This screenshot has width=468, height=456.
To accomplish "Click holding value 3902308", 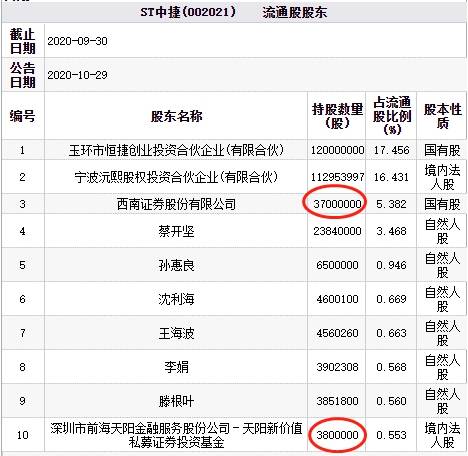I will pyautogui.click(x=337, y=367).
